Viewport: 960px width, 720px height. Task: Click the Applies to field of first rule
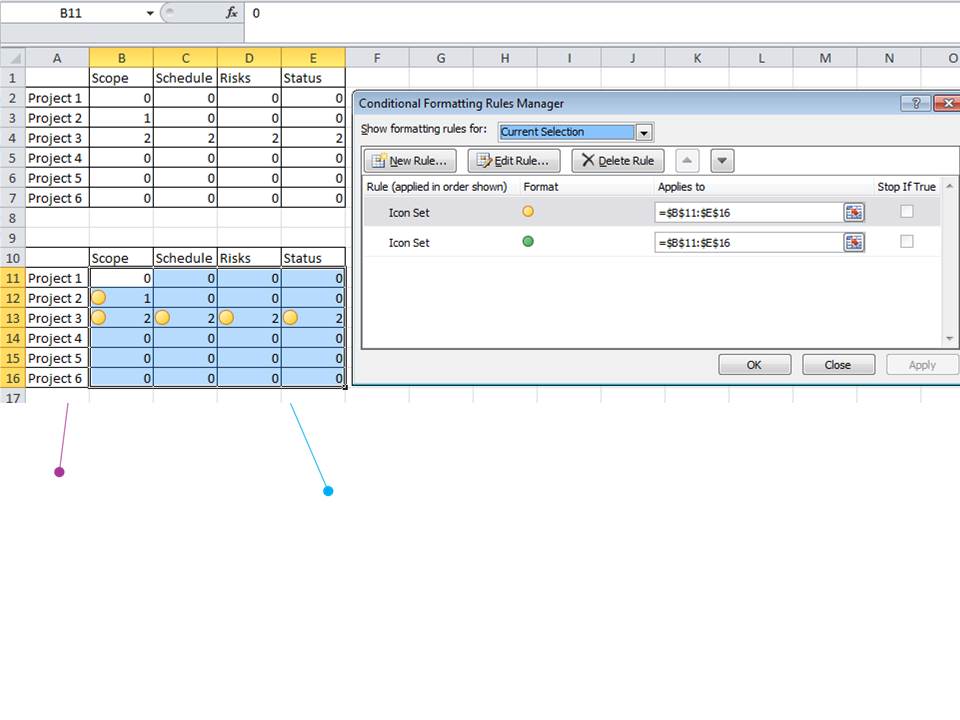pos(749,212)
